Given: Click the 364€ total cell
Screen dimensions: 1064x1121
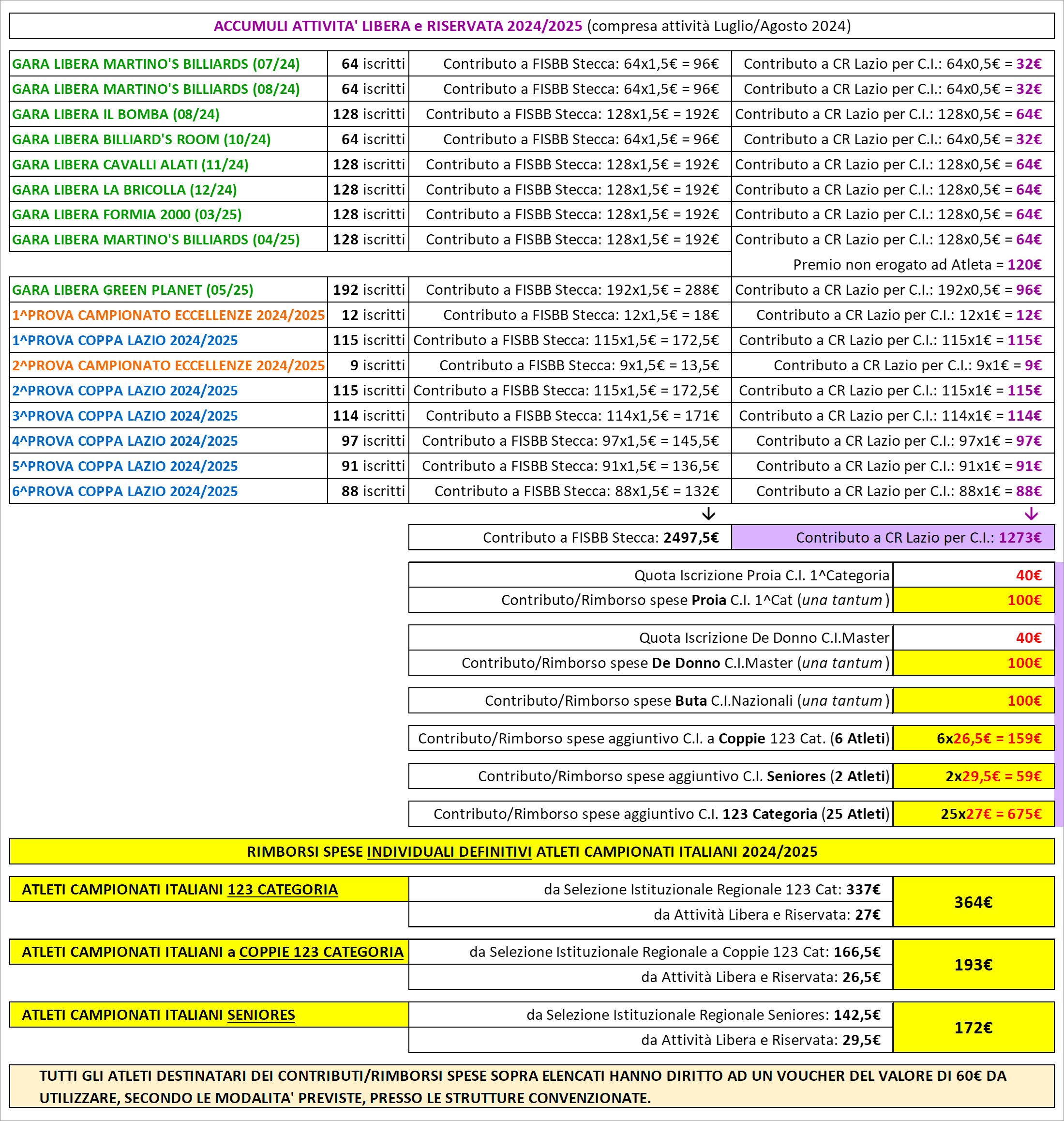Looking at the screenshot, I should pos(973,902).
